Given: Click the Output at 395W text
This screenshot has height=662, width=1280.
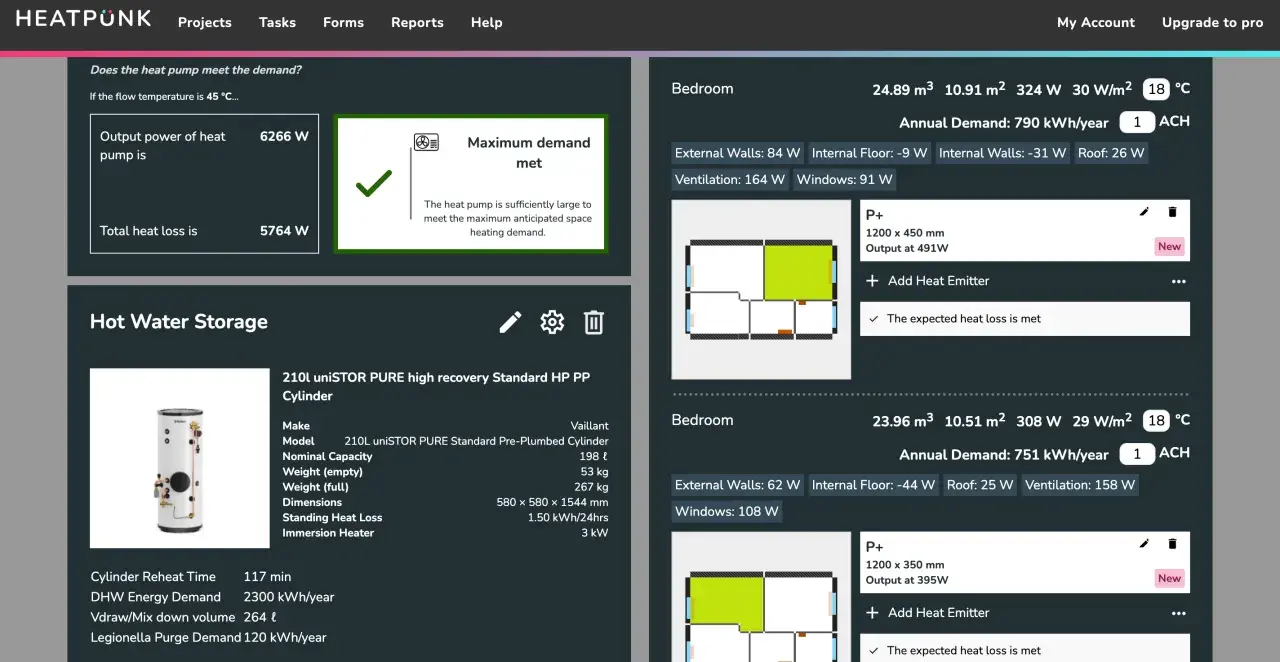Looking at the screenshot, I should click(907, 580).
